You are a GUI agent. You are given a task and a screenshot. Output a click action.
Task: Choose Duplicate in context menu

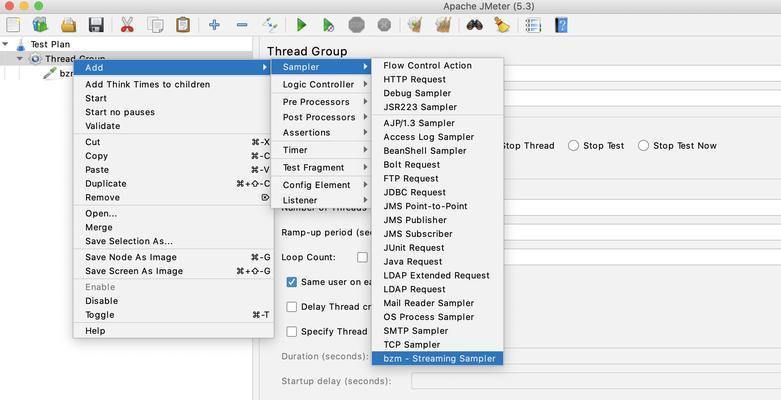[173, 183]
